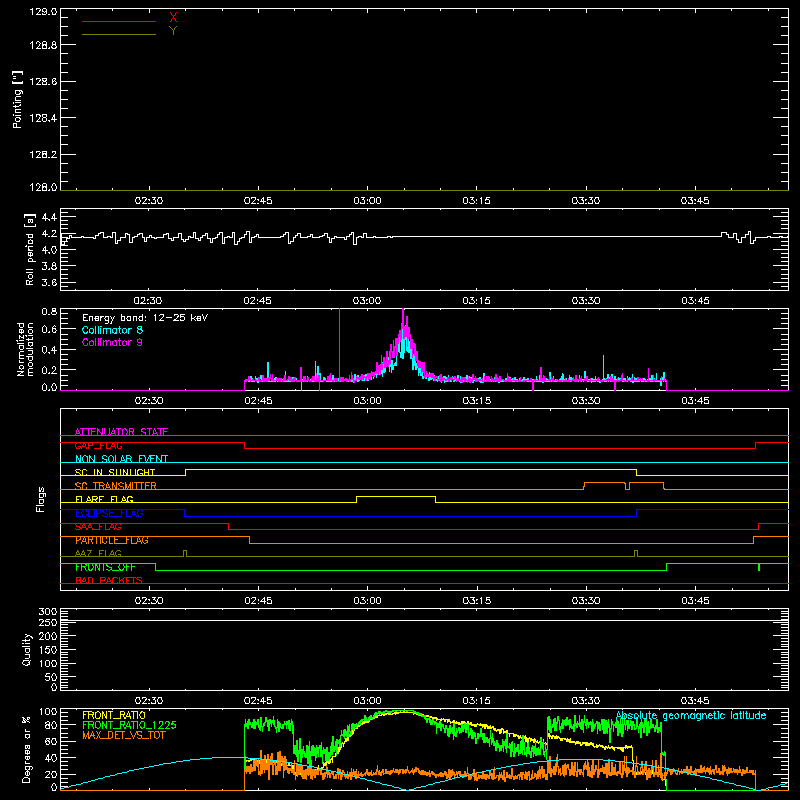This screenshot has height=800, width=800.
Task: Click the 80 tick on the bottom panel axis
Action: point(52,725)
